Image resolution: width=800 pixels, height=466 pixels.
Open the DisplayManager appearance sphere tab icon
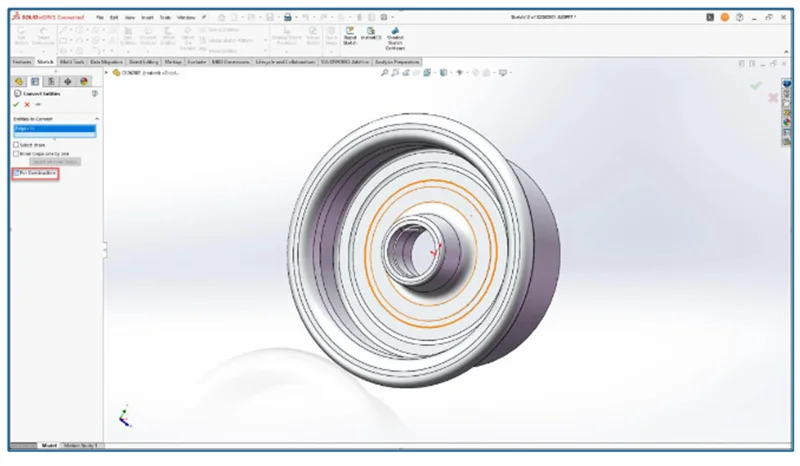click(83, 81)
